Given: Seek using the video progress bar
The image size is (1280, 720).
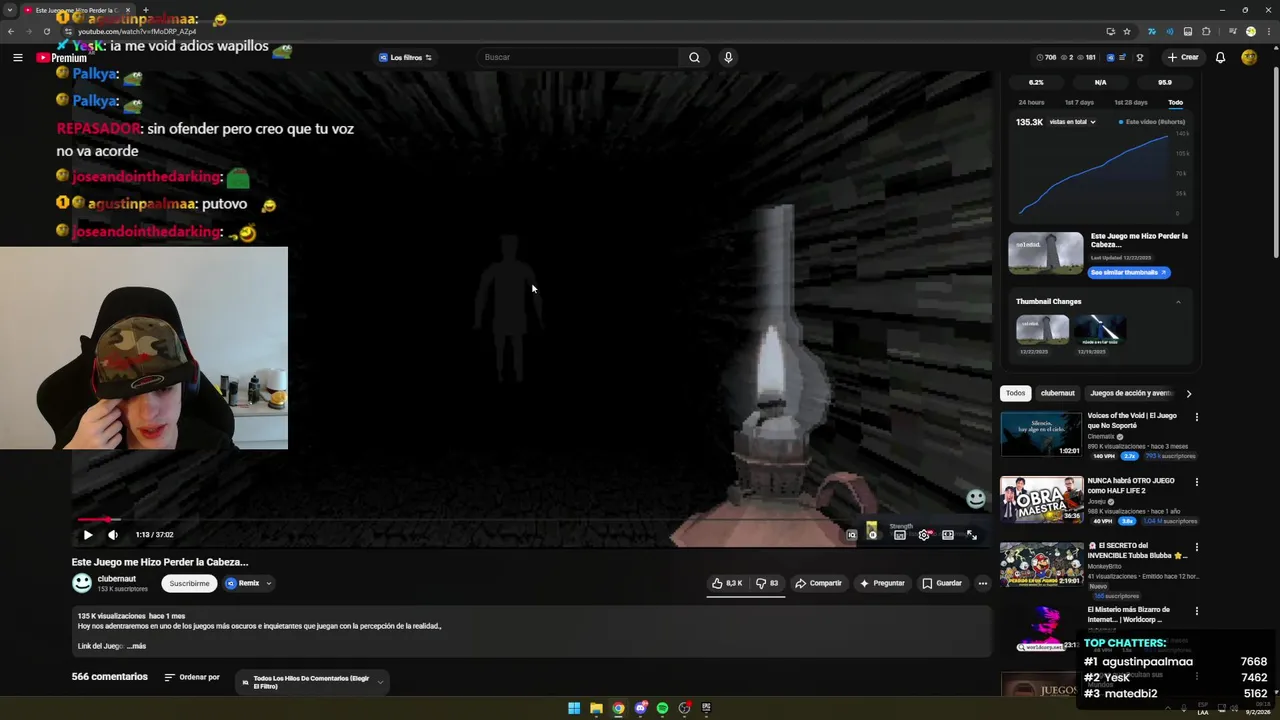Looking at the screenshot, I should click(x=532, y=519).
